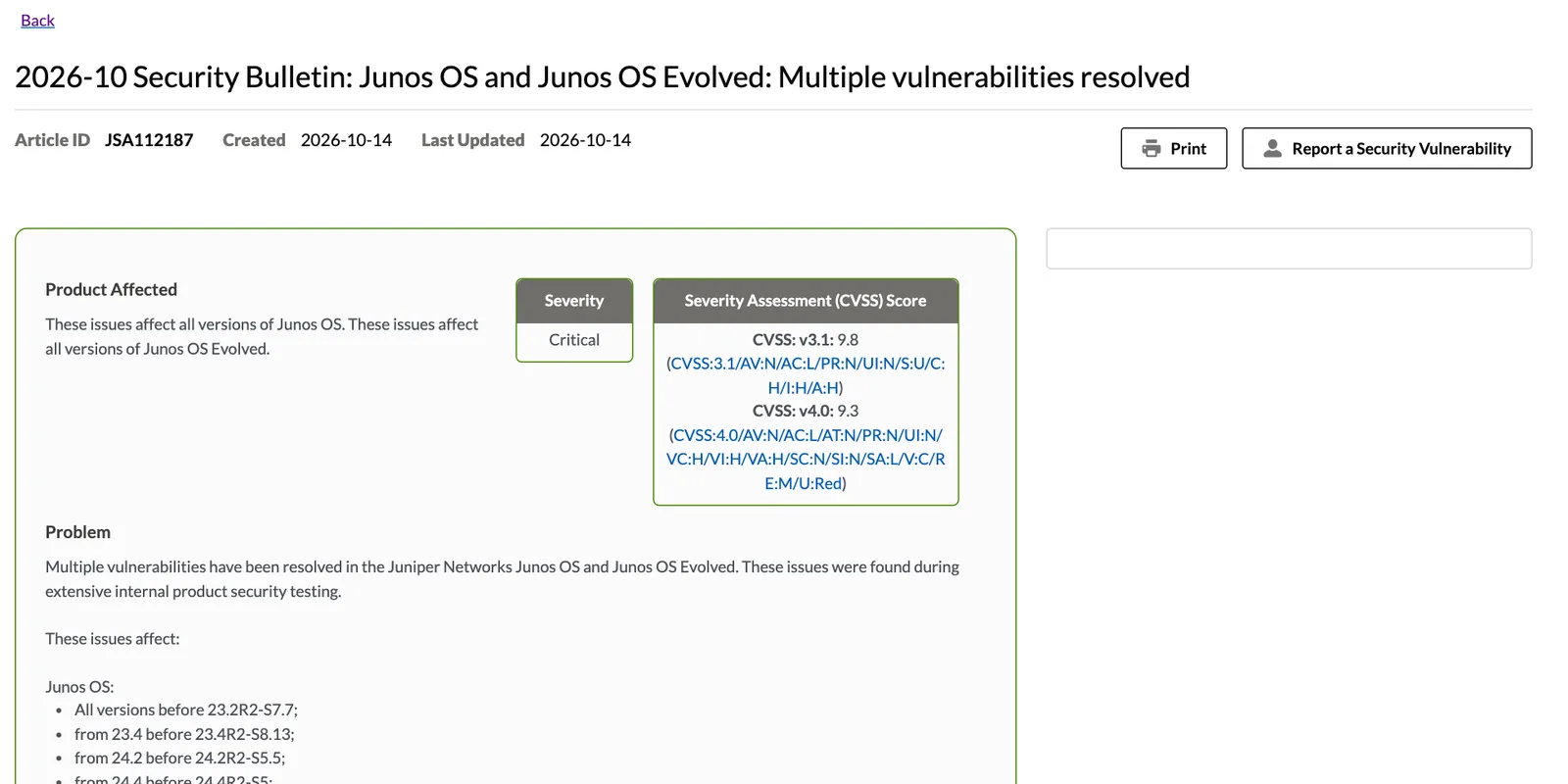Open the Print button
This screenshot has width=1568, height=784.
pyautogui.click(x=1174, y=148)
